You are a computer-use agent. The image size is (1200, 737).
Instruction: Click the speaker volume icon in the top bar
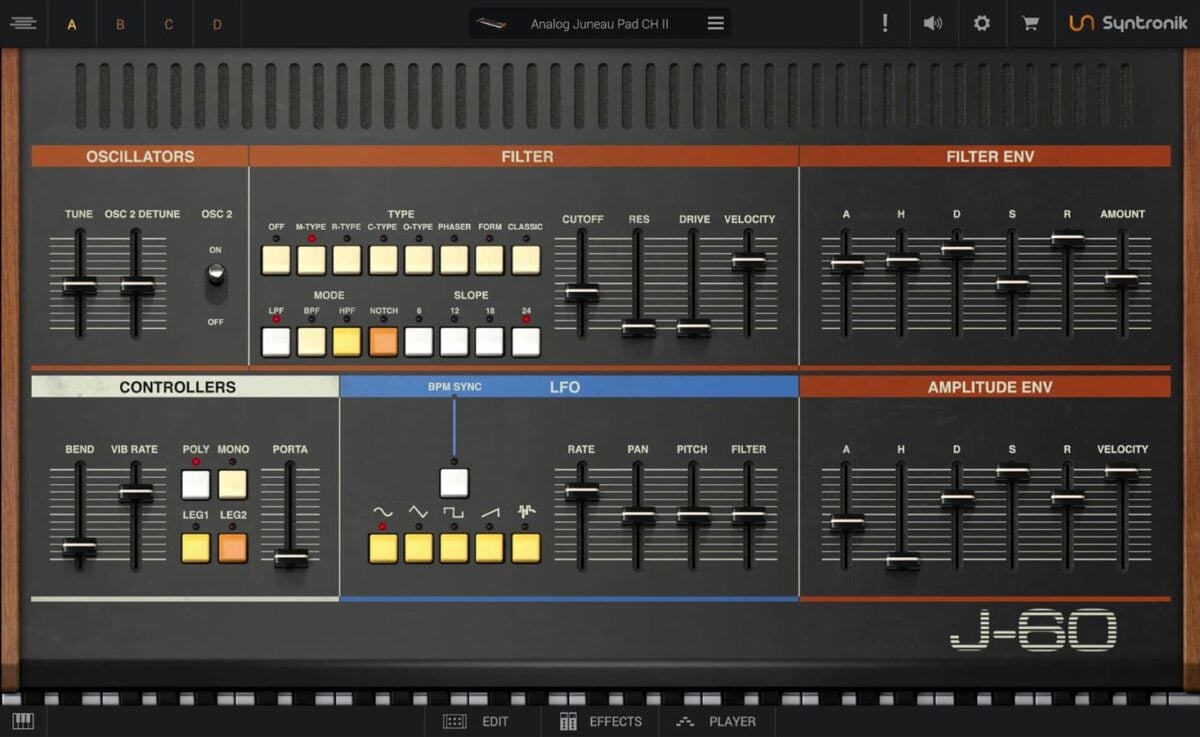[933, 23]
